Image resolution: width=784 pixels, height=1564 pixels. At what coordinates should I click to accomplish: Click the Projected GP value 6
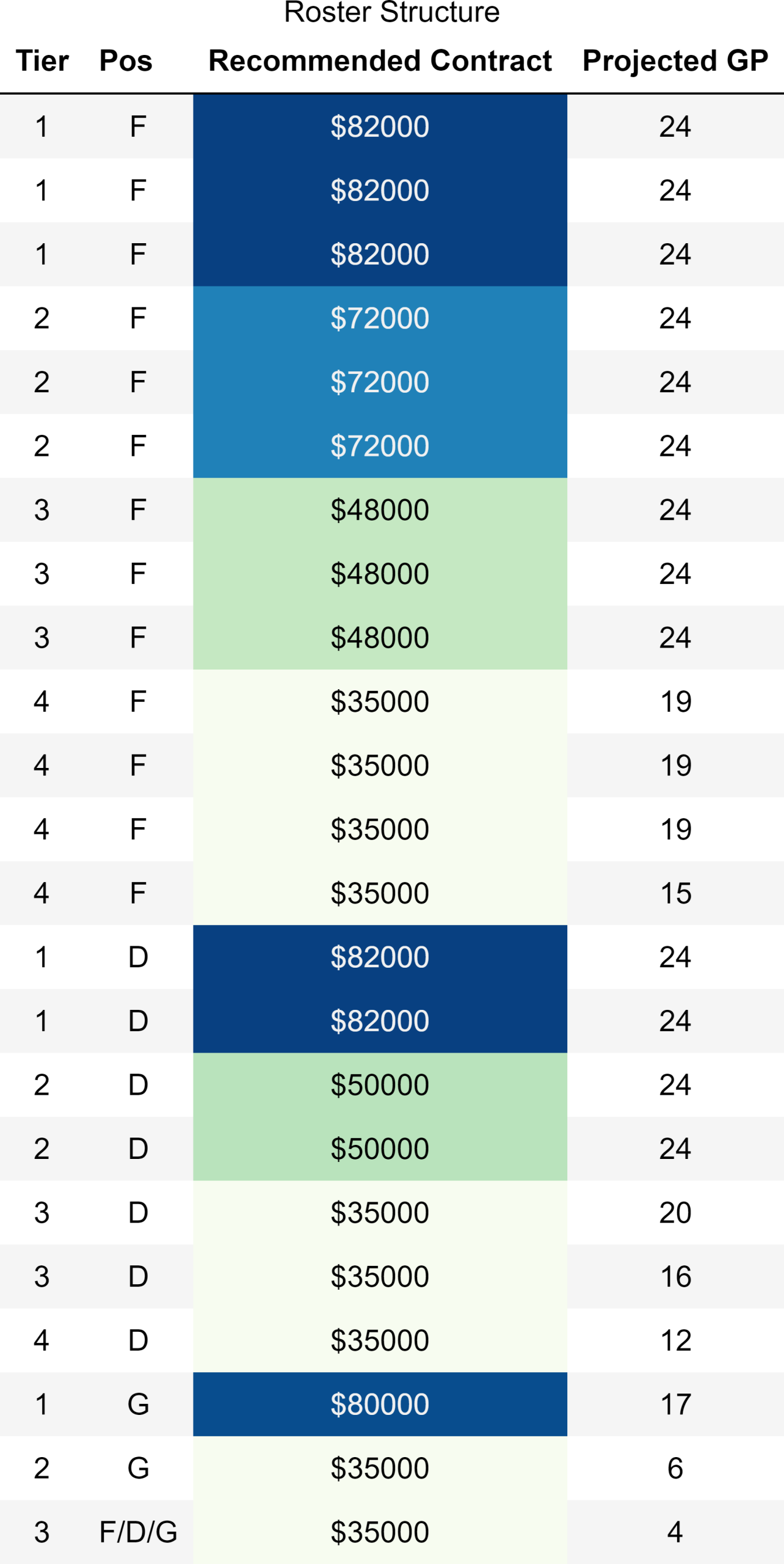(x=675, y=1468)
